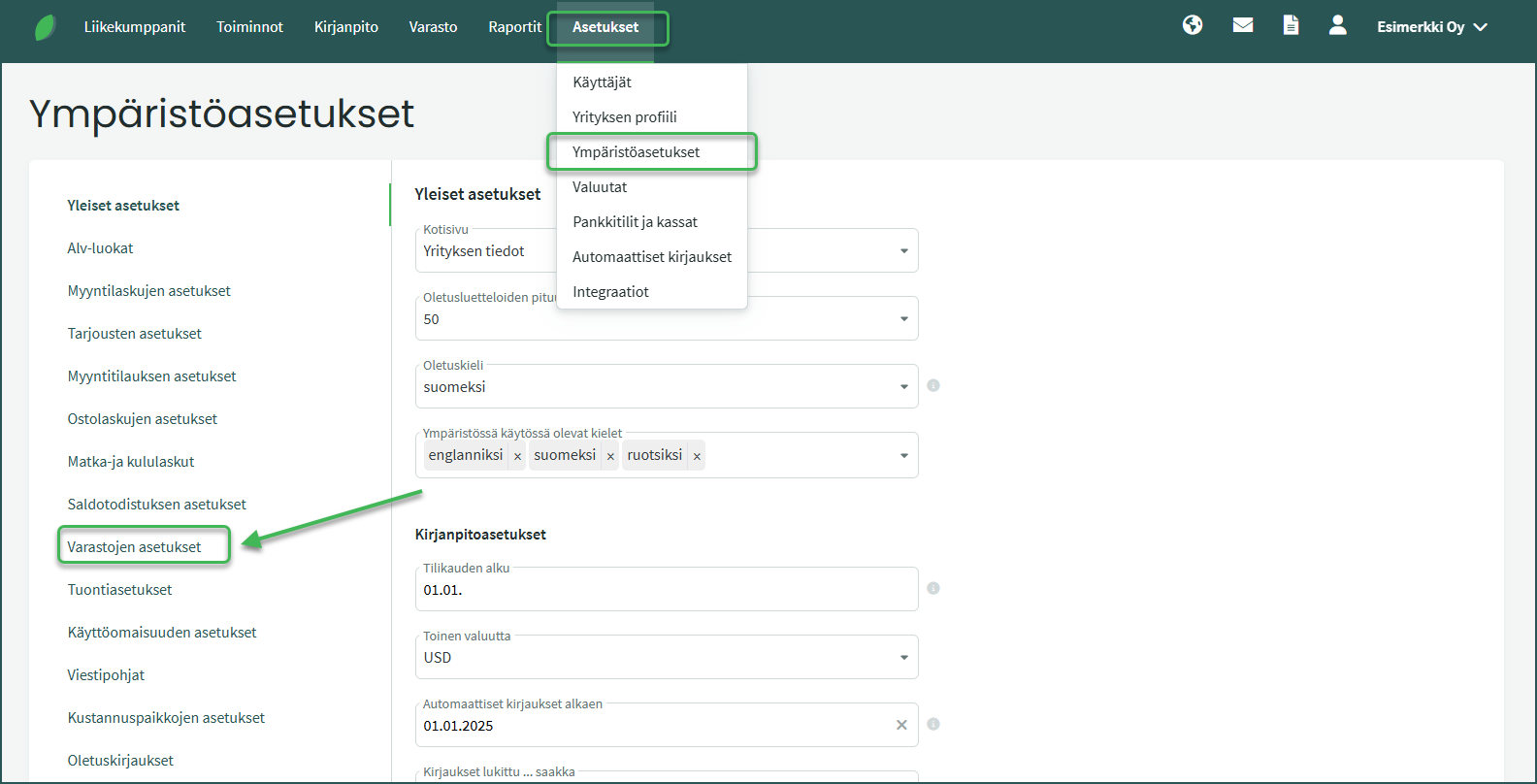
Task: Open the Toinen valuutta dropdown
Action: coord(903,658)
